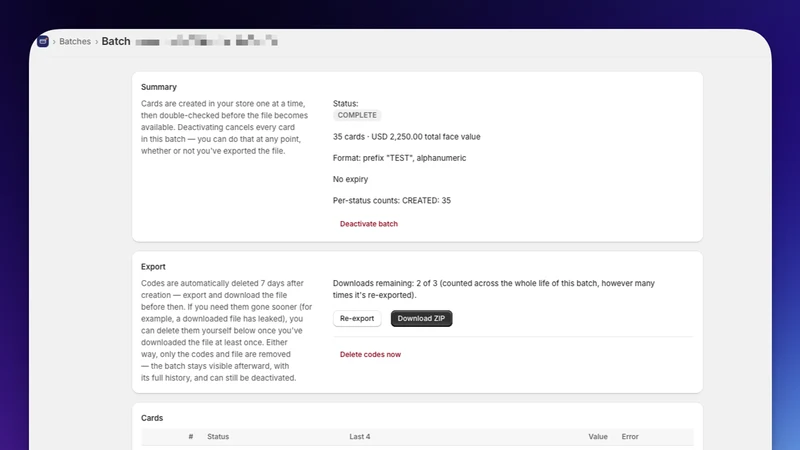Select the 'No expiry' text
Image resolution: width=800 pixels, height=450 pixels.
350,179
